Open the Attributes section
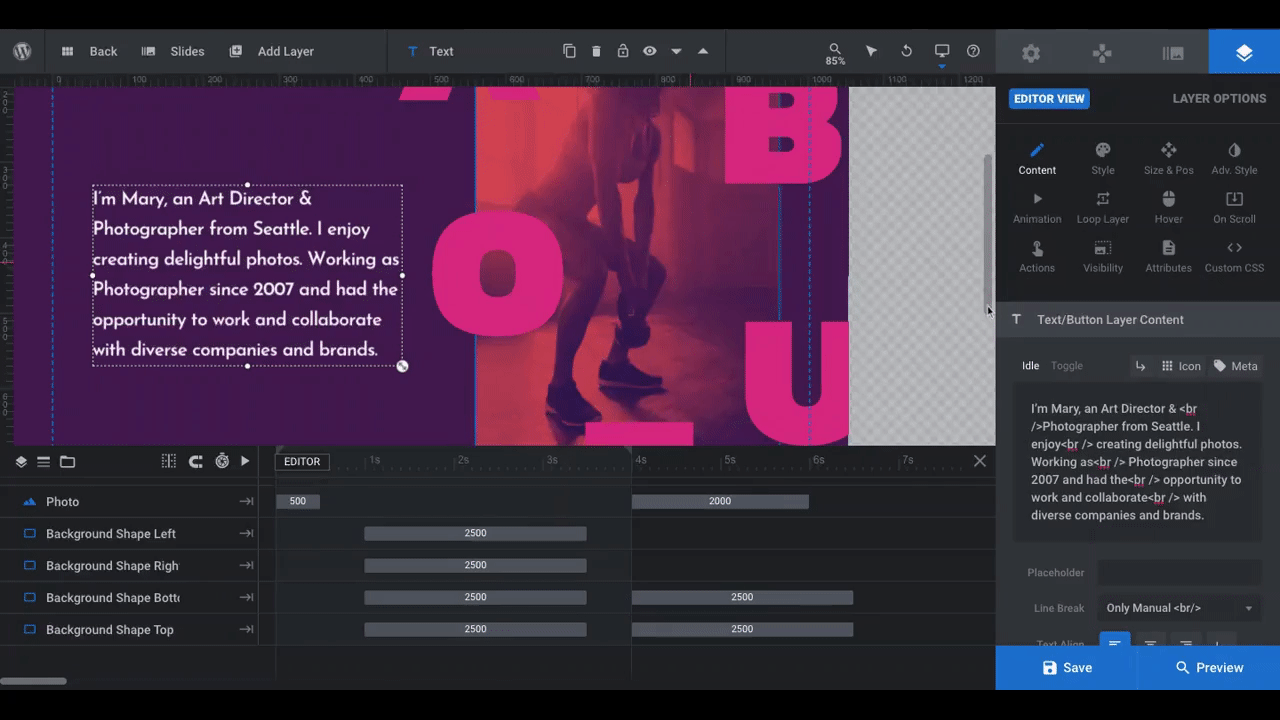Viewport: 1280px width, 720px height. click(1169, 257)
